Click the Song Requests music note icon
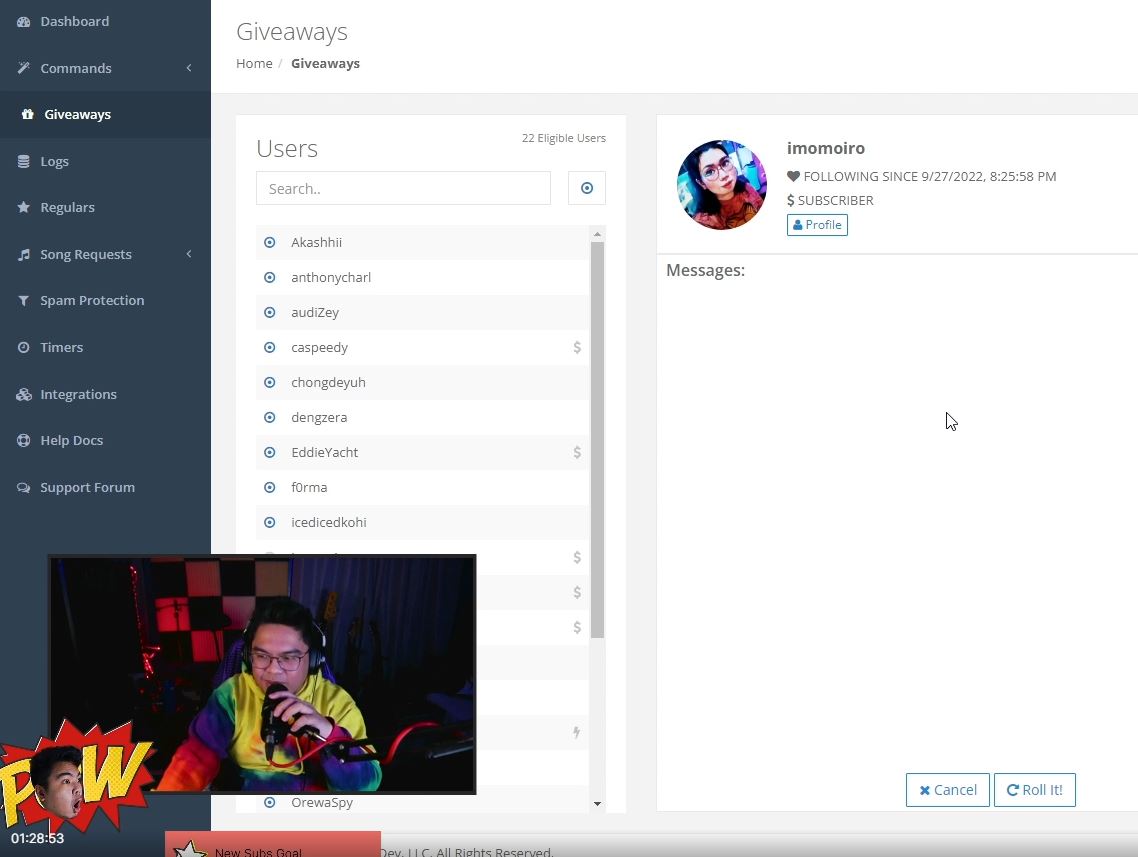Viewport: 1138px width, 857px height. [24, 255]
